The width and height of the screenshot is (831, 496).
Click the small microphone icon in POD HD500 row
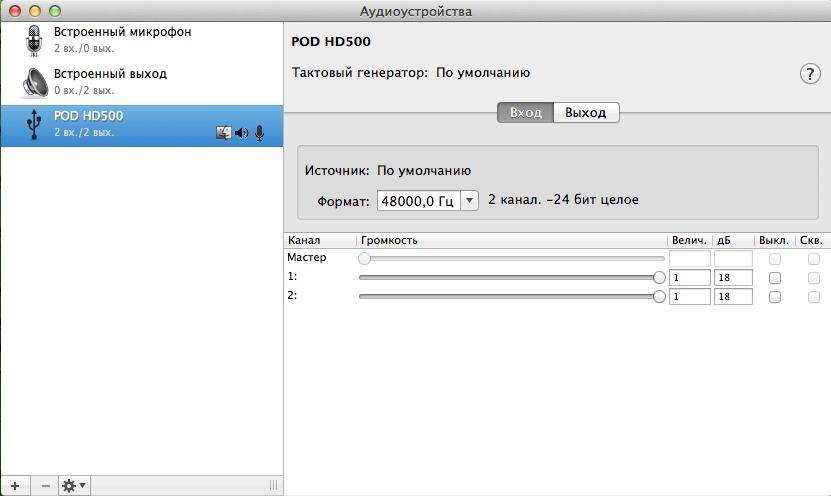coord(259,133)
